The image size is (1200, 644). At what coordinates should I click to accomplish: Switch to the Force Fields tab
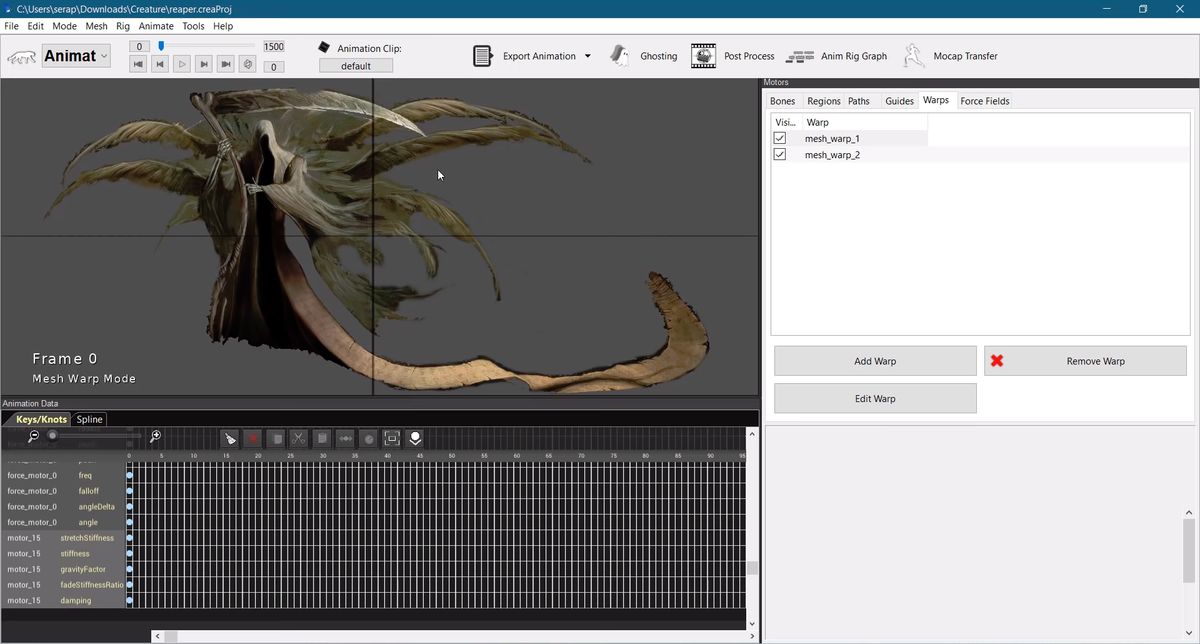click(984, 101)
